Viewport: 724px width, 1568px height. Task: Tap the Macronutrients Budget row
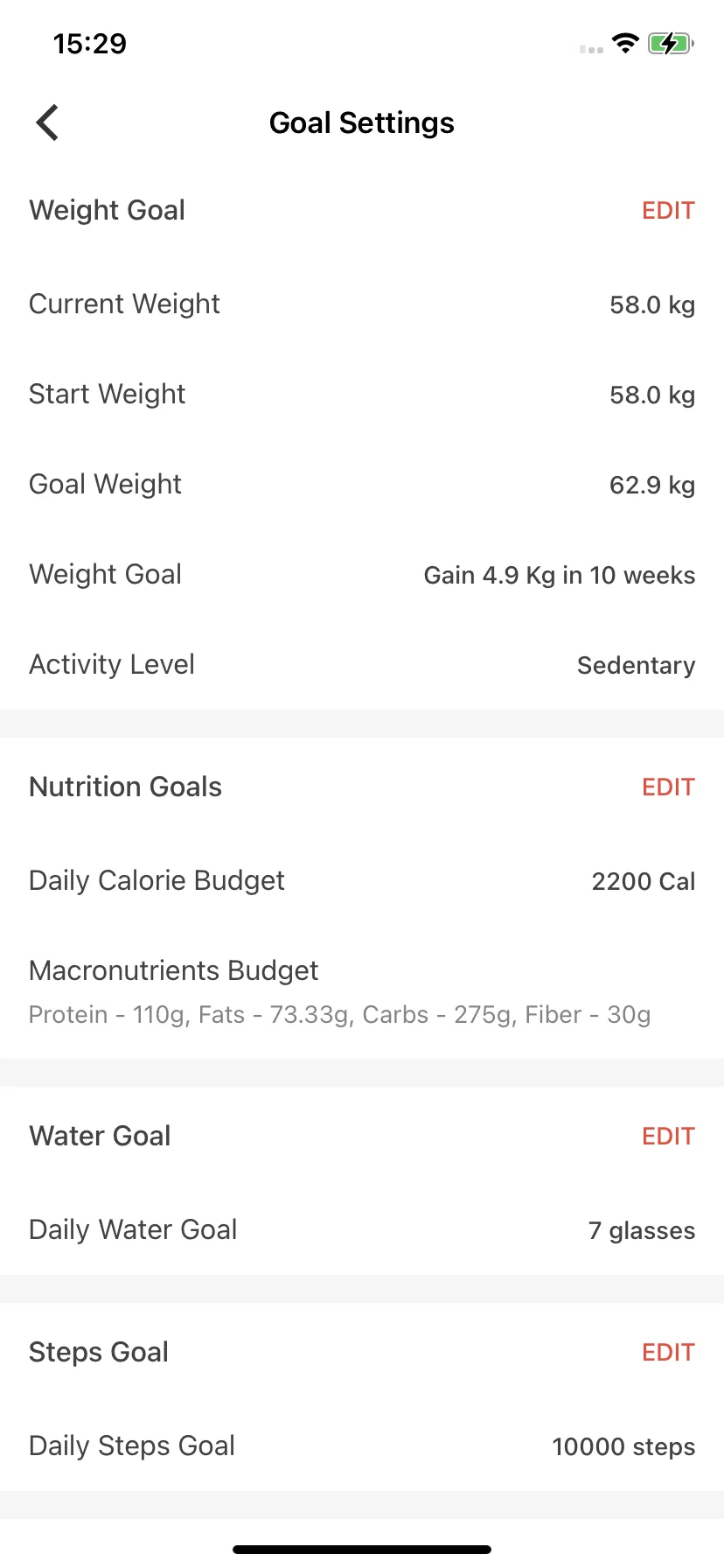point(362,992)
